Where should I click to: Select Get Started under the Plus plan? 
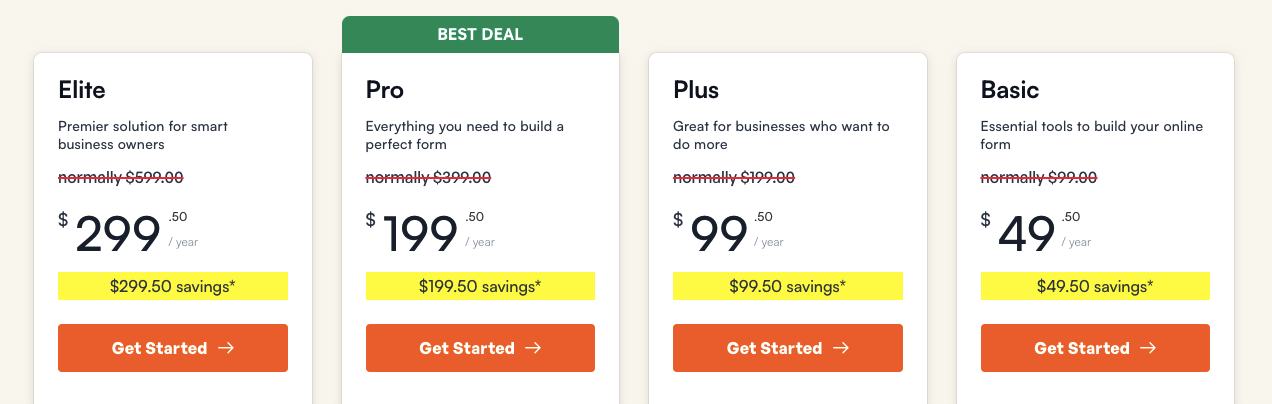pyautogui.click(x=788, y=348)
